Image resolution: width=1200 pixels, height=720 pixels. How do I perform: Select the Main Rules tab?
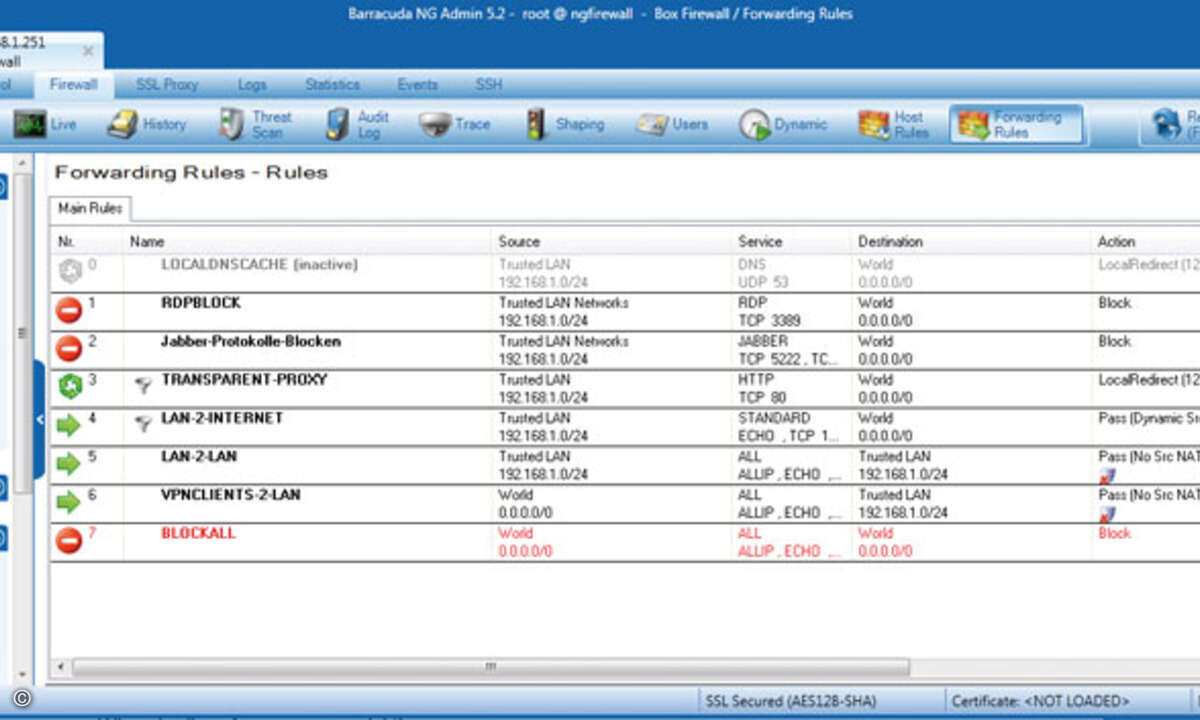pos(90,208)
